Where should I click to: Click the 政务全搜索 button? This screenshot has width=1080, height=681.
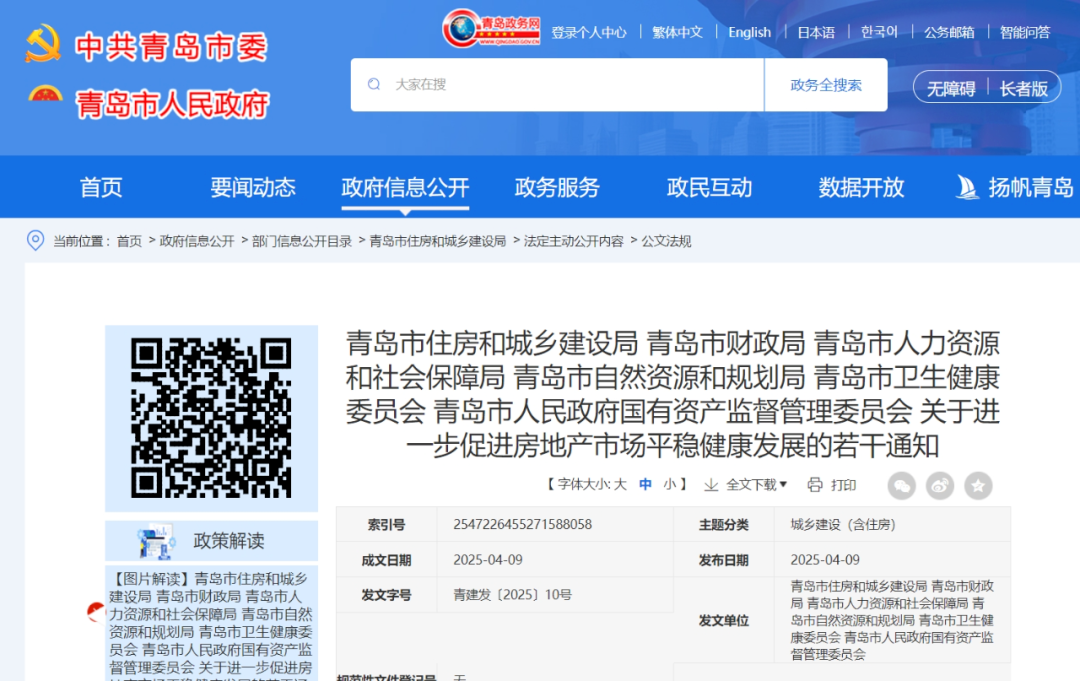826,85
